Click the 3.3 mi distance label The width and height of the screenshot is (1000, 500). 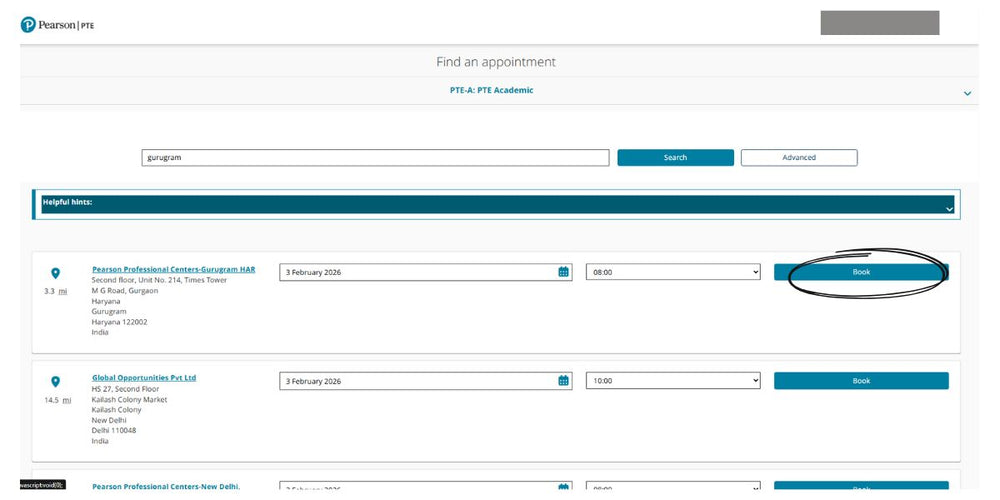(55, 291)
